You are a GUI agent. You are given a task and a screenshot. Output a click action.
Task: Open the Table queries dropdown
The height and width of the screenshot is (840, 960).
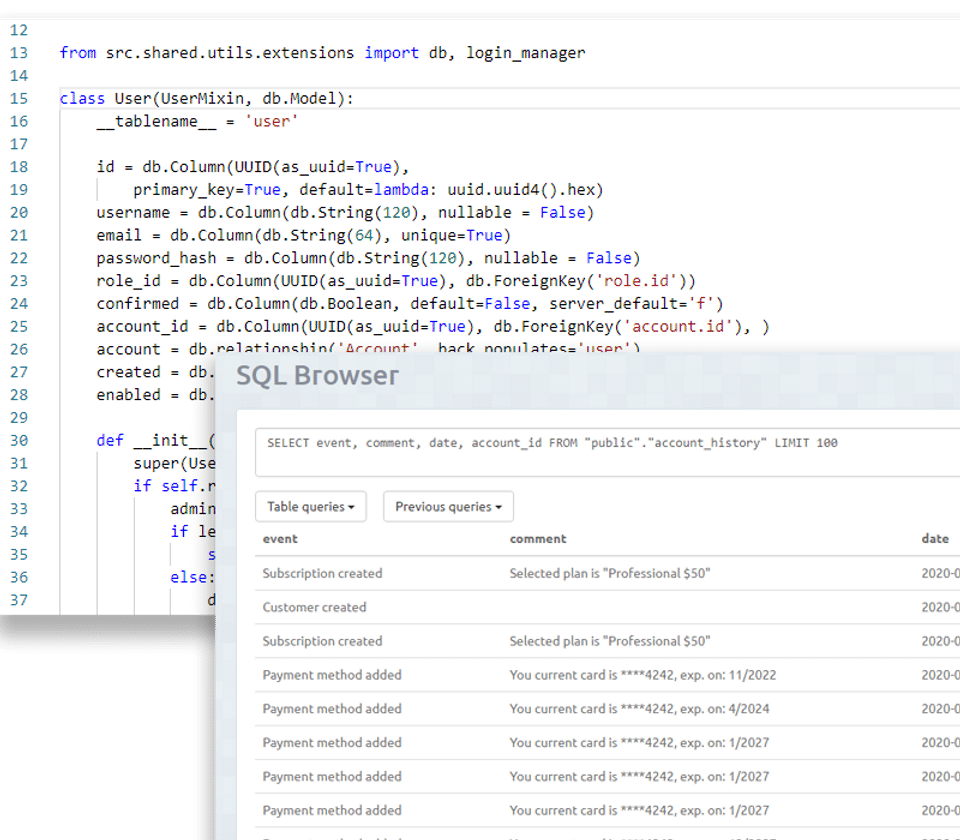[x=310, y=506]
